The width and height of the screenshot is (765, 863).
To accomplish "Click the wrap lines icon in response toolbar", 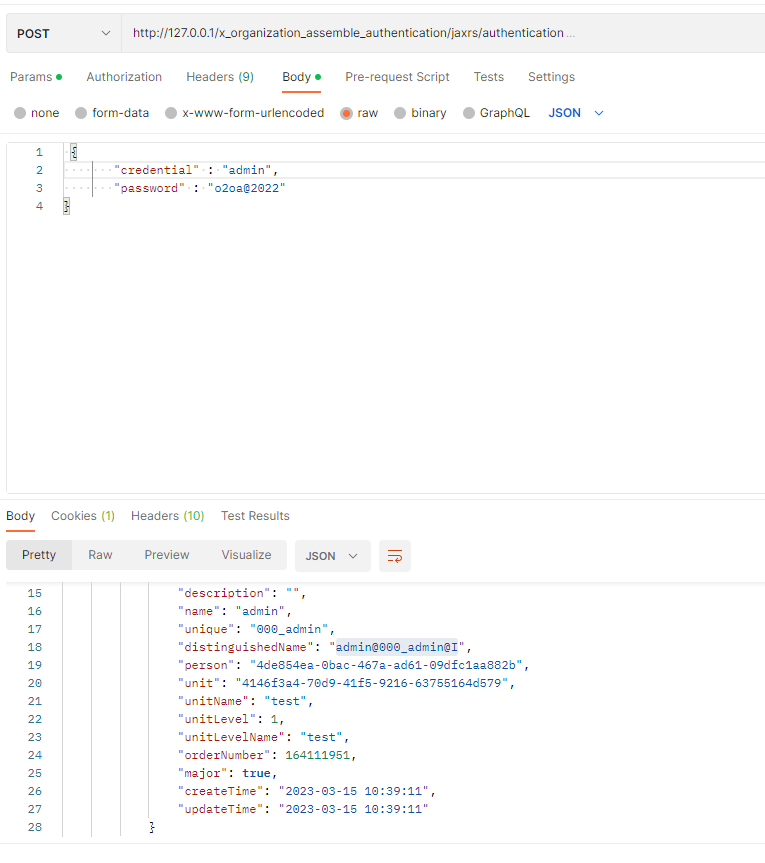I will [x=395, y=556].
